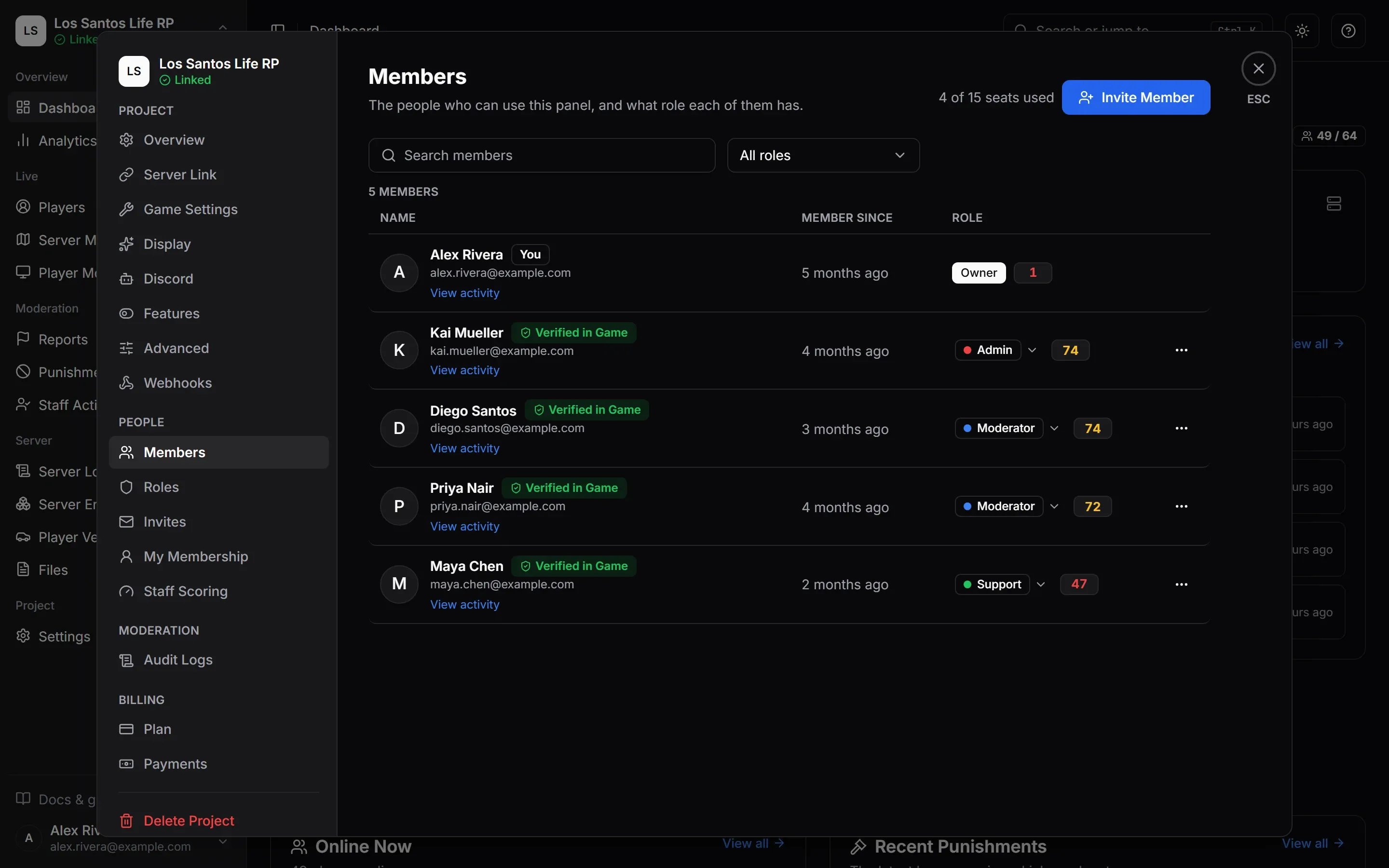Click Kai Mueller's avatar K
Viewport: 1389px width, 868px height.
(x=399, y=350)
